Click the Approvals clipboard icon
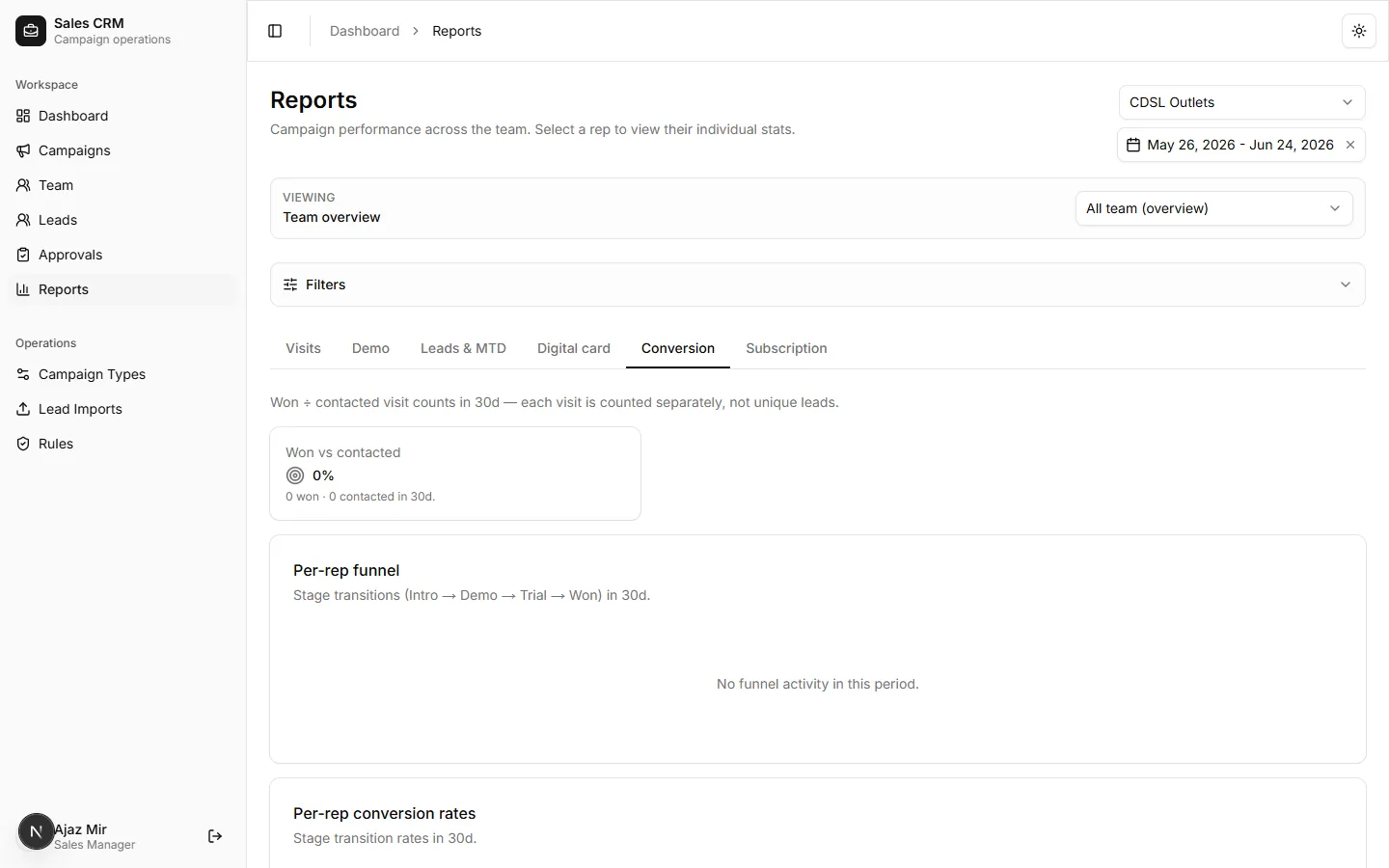The image size is (1389, 868). click(x=23, y=255)
